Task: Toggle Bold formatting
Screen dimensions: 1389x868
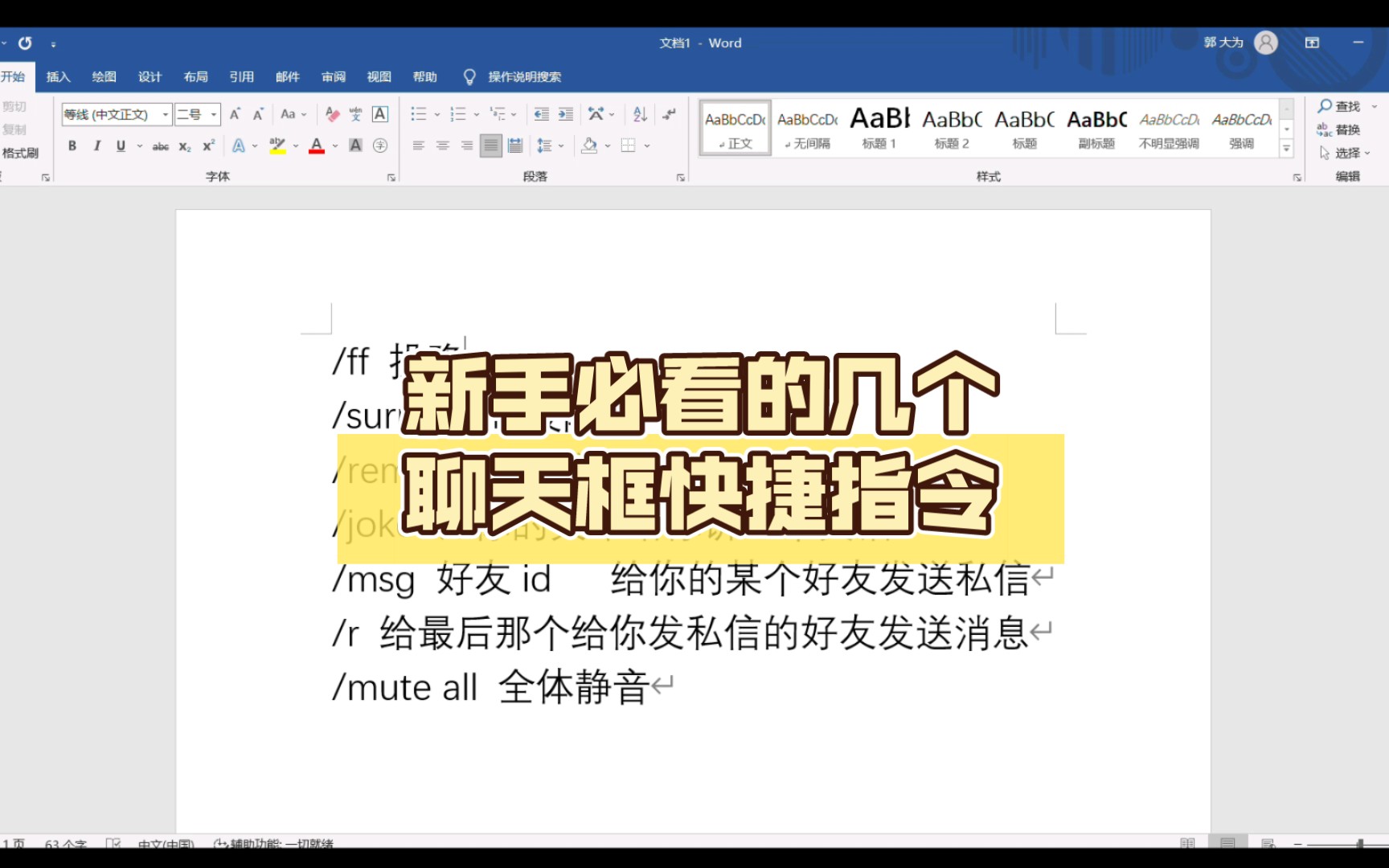Action: [72, 146]
